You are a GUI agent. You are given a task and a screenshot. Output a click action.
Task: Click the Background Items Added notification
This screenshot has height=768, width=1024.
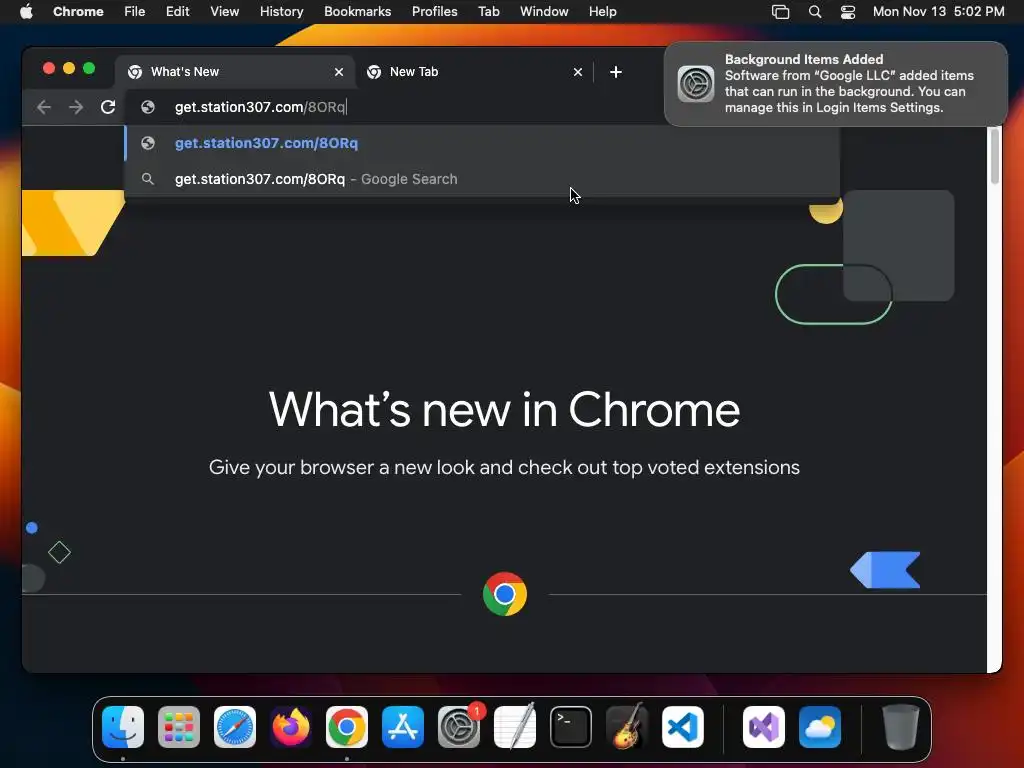click(x=836, y=84)
